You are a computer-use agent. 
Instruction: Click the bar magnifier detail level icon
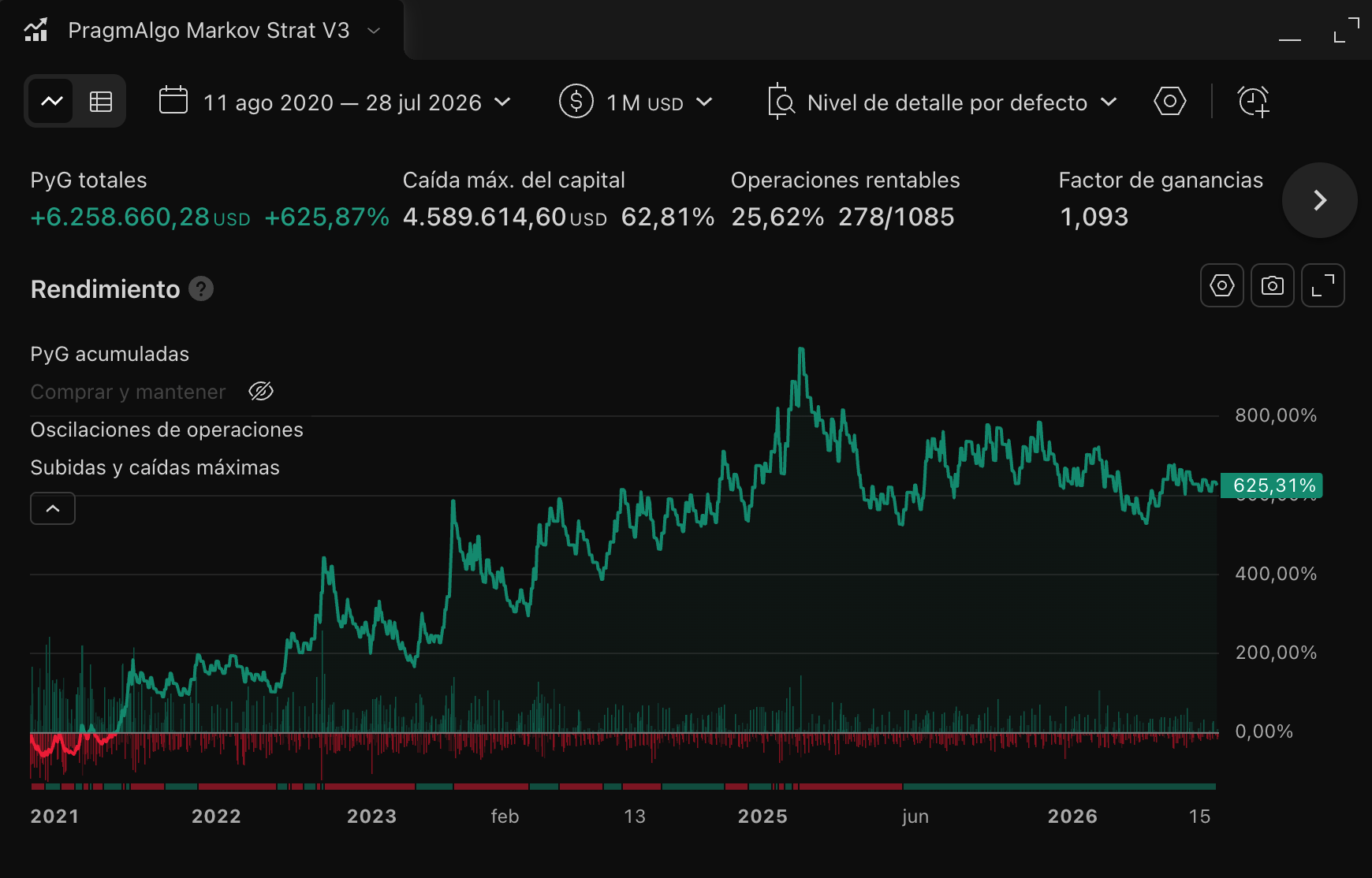point(781,102)
